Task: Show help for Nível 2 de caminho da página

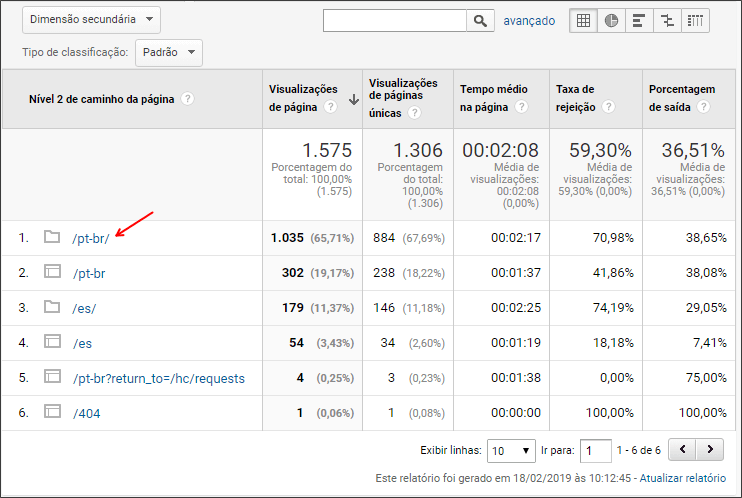Action: 187,98
